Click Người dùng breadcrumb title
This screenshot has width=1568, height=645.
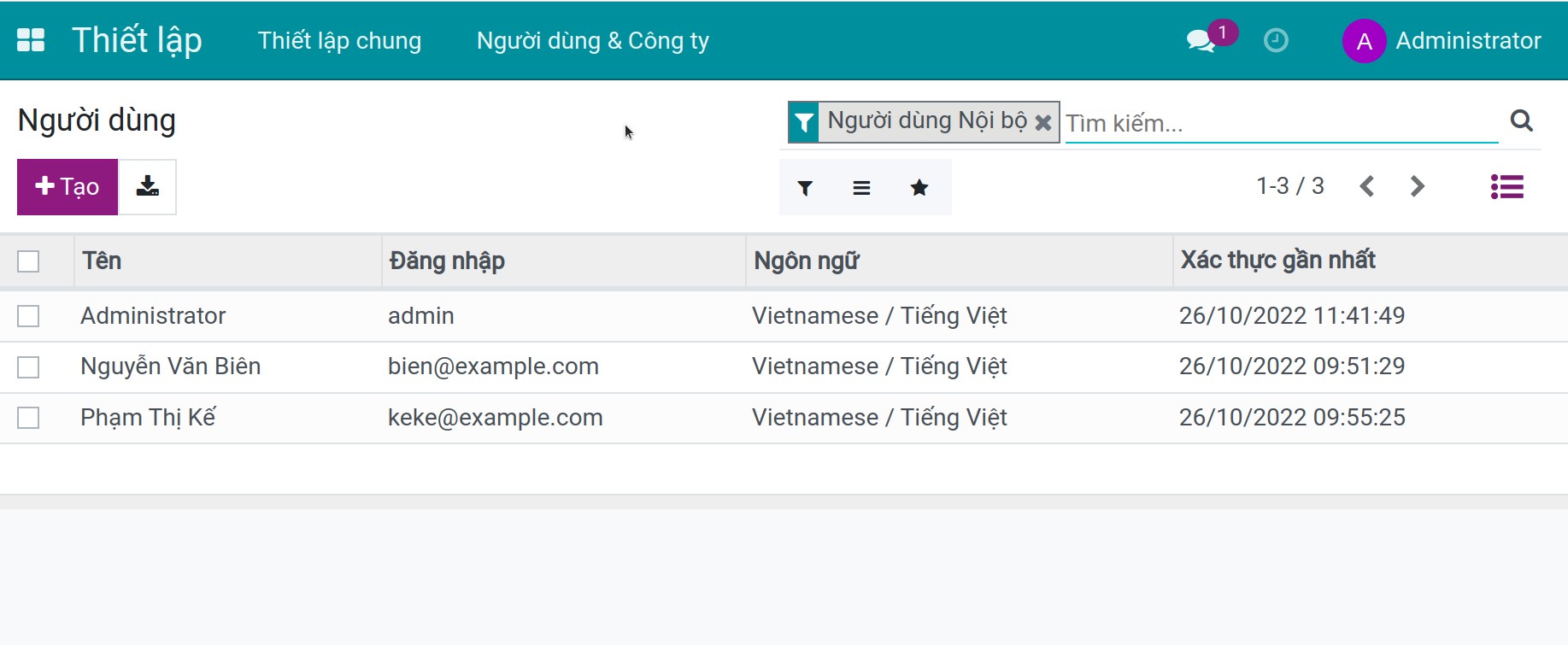tap(97, 120)
